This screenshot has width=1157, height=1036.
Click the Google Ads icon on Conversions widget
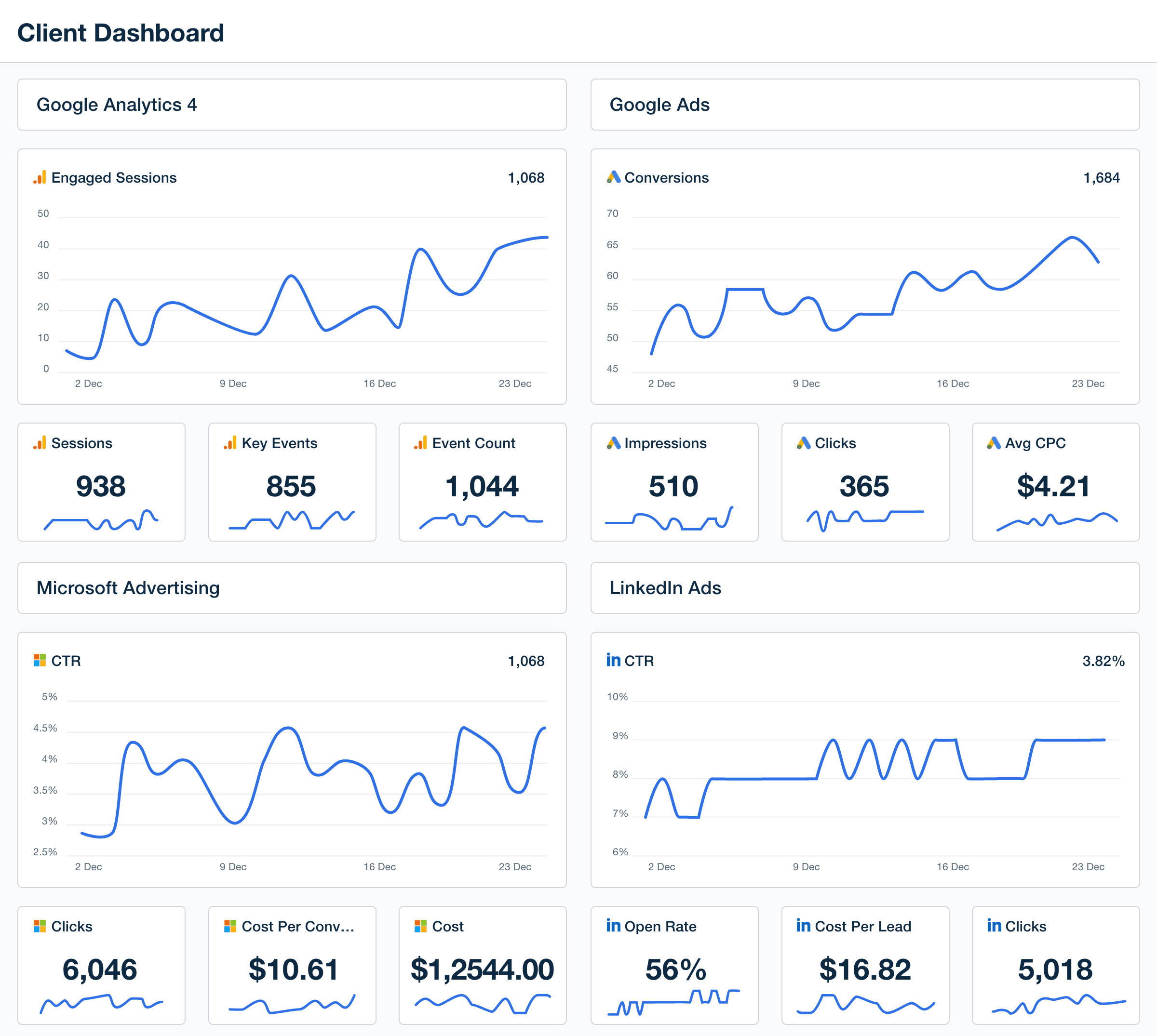pyautogui.click(x=613, y=177)
